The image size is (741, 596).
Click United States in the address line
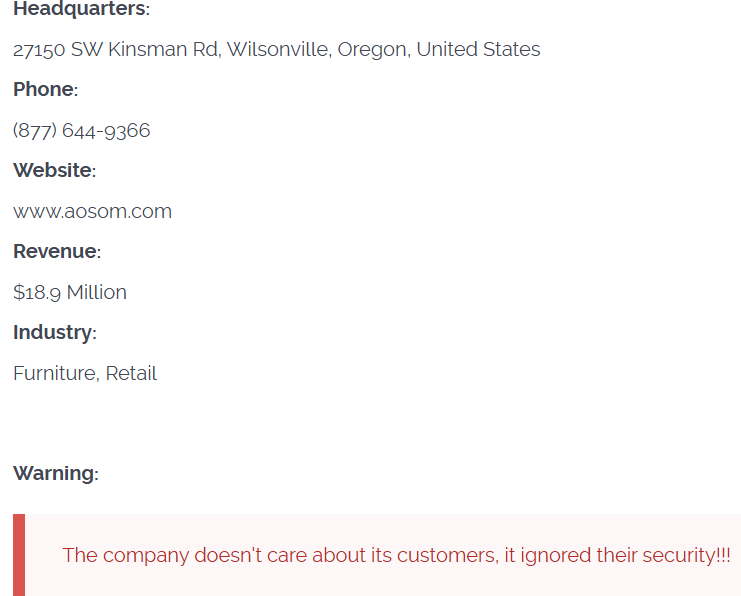tap(478, 49)
